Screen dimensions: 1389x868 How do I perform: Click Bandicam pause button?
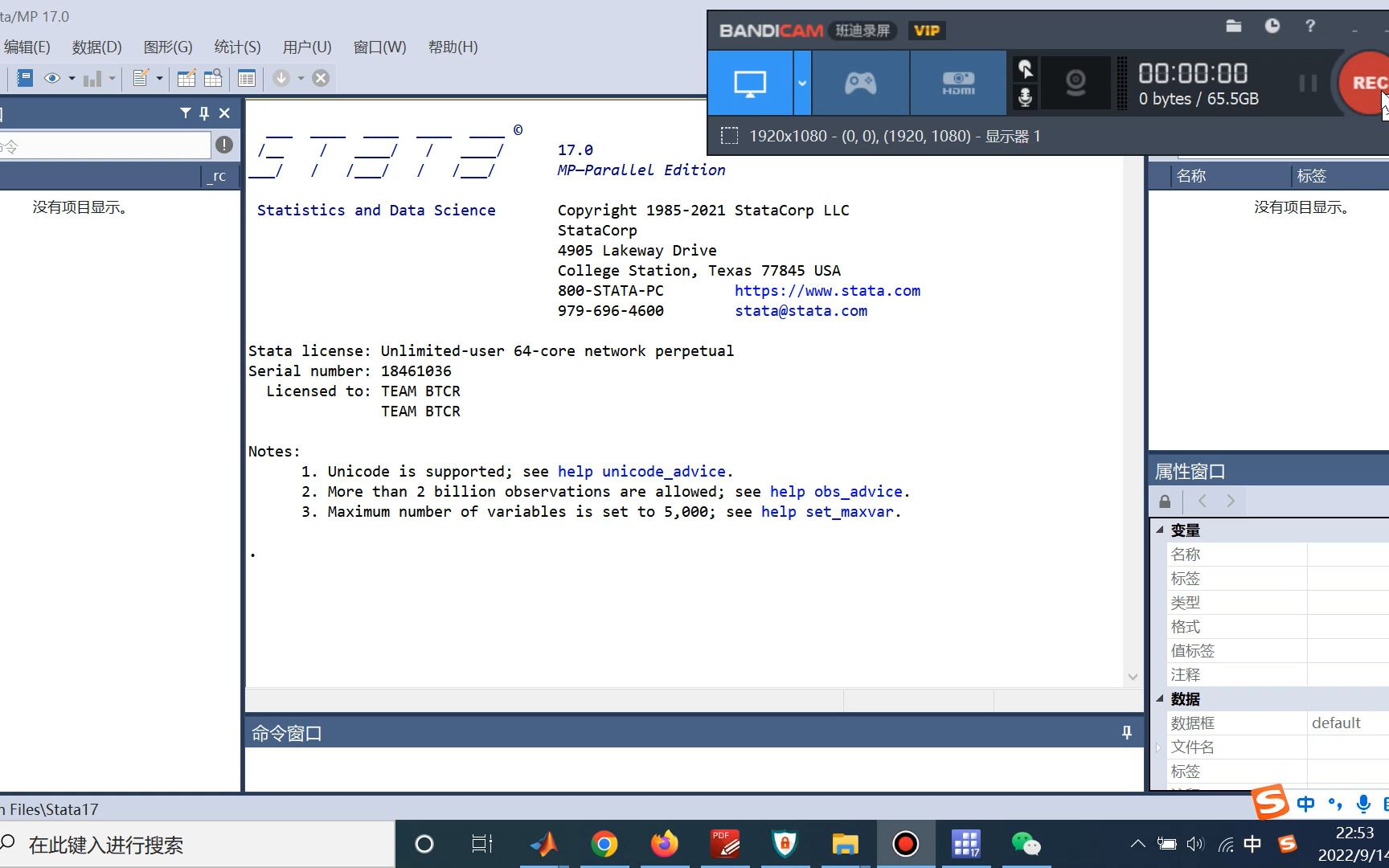[x=1309, y=83]
